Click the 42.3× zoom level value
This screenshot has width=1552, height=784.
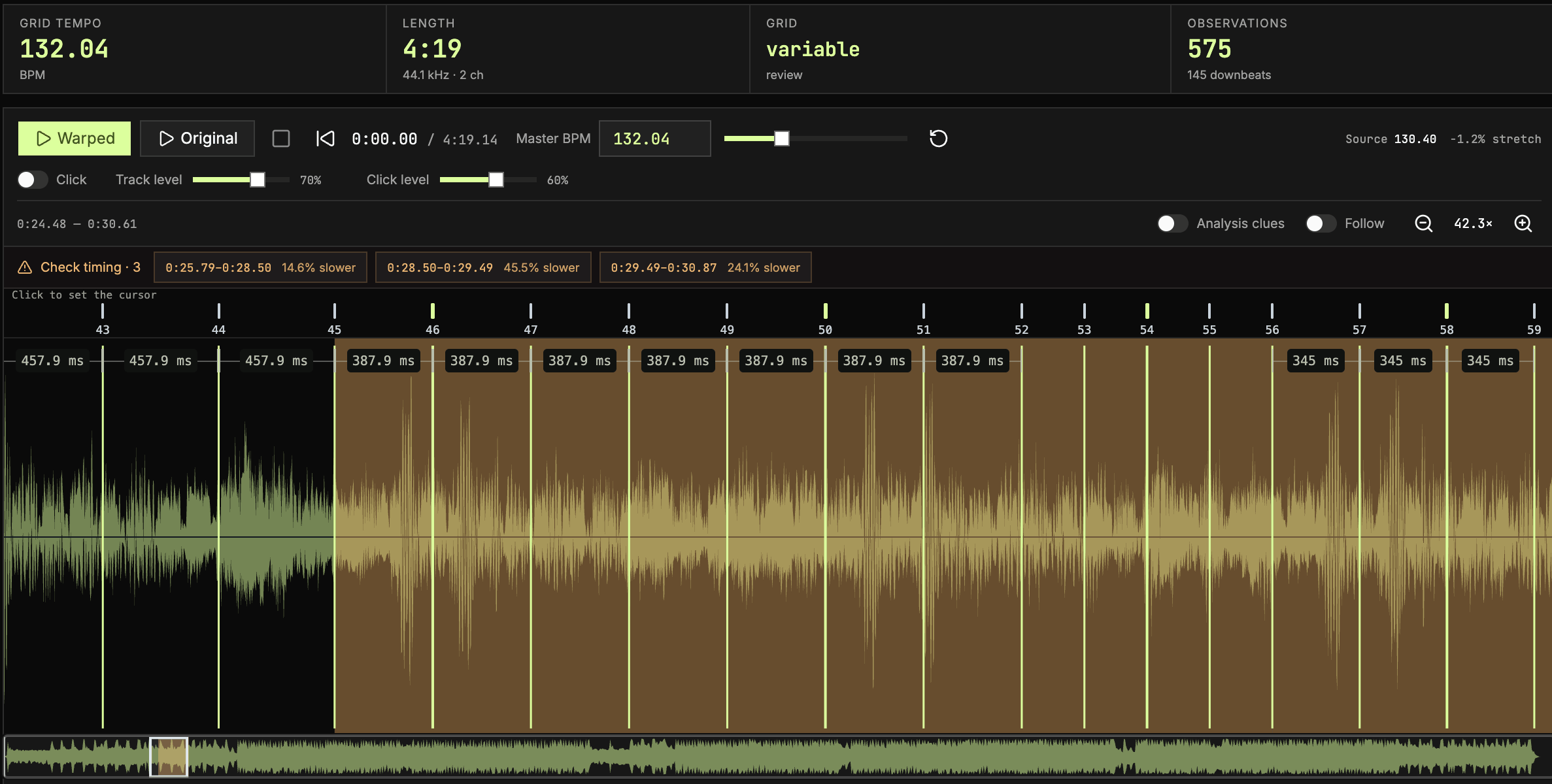(1473, 223)
